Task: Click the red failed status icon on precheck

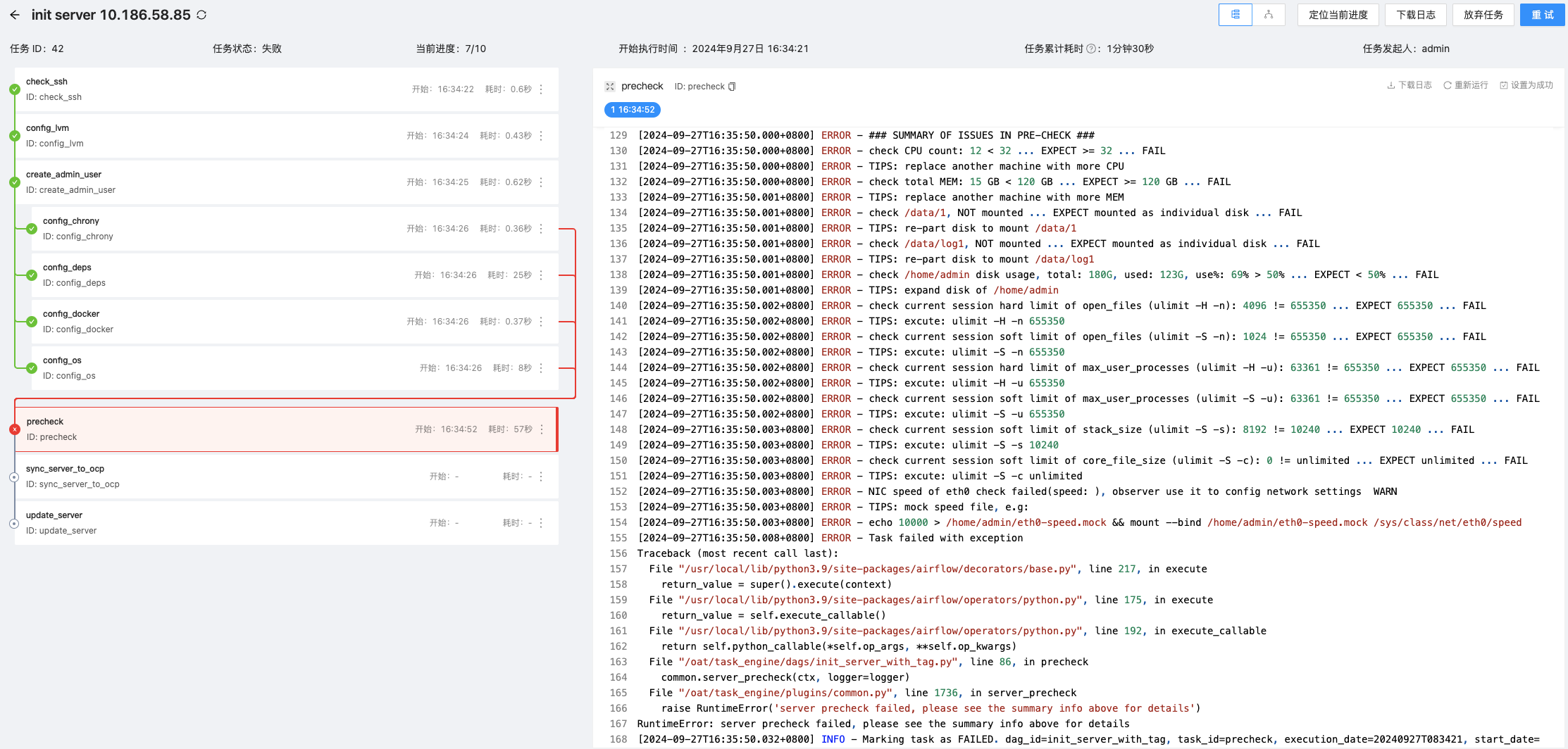Action: (15, 429)
